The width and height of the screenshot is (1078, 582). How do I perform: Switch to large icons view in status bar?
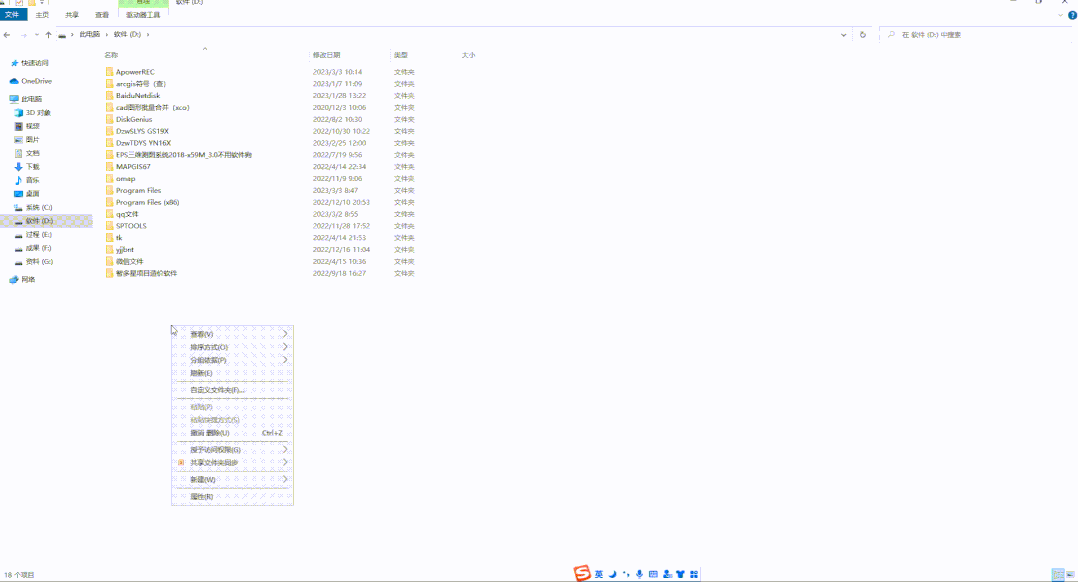1071,575
